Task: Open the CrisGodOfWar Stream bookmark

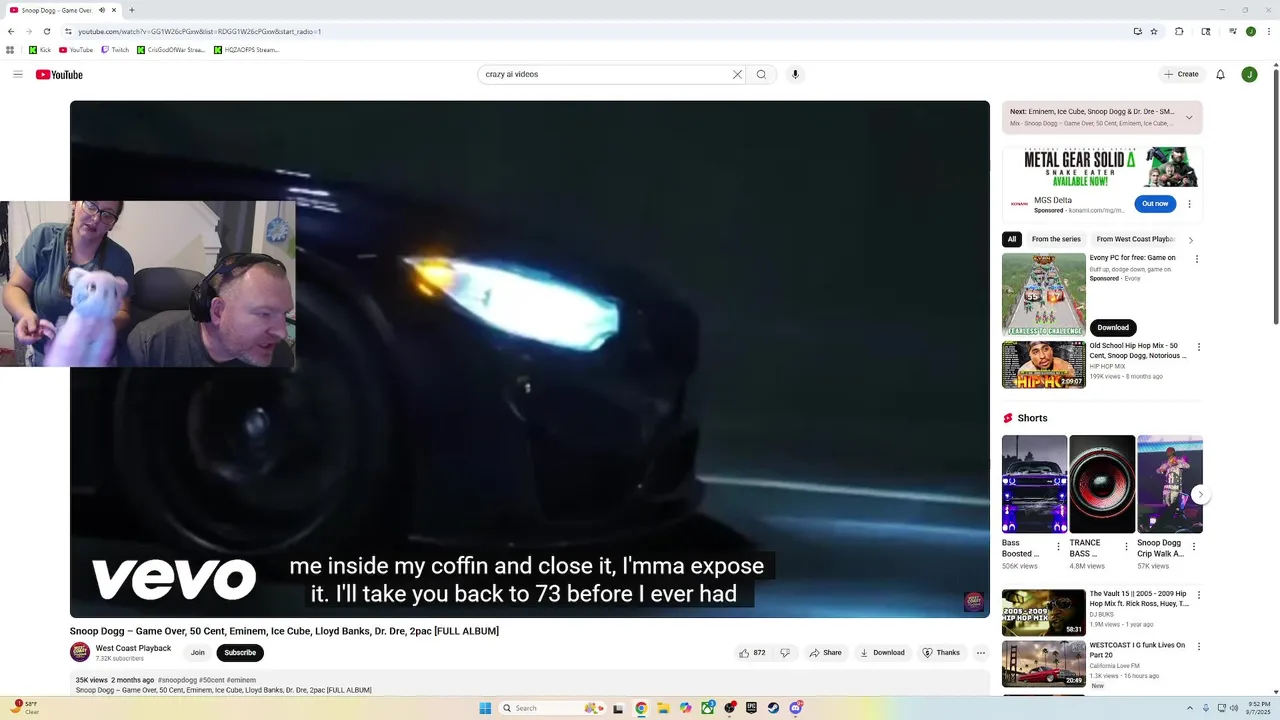Action: 171,50
